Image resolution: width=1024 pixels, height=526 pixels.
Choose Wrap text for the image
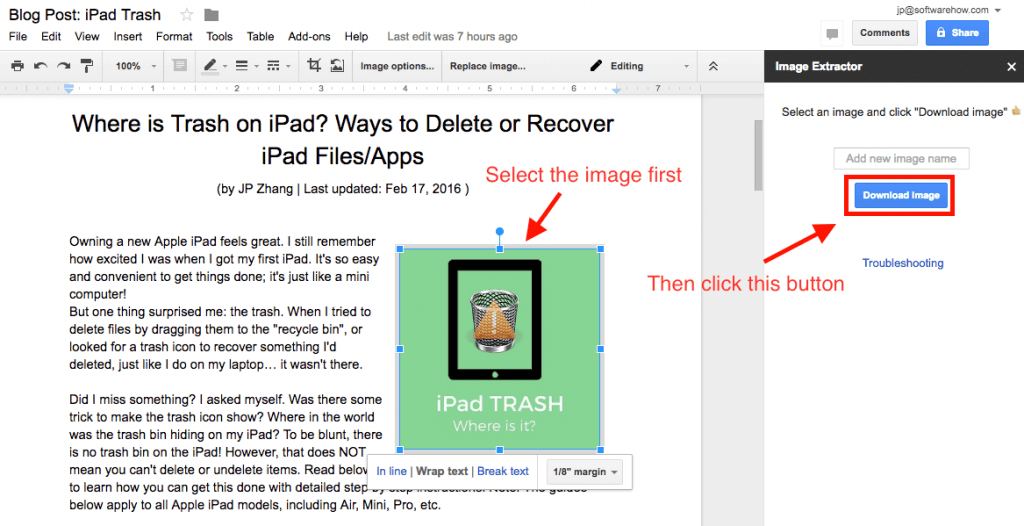(x=442, y=471)
